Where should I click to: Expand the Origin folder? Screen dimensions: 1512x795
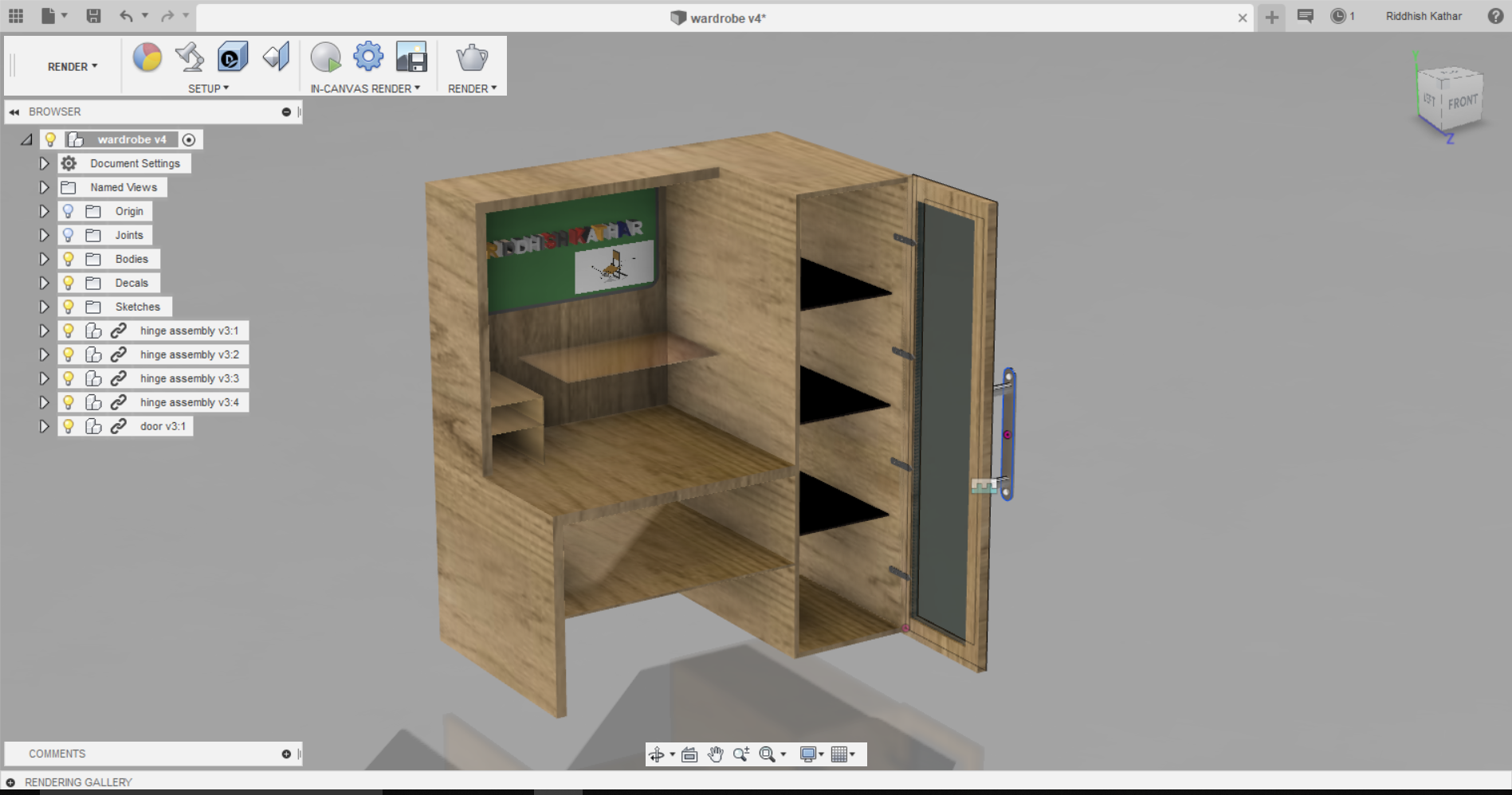tap(44, 211)
